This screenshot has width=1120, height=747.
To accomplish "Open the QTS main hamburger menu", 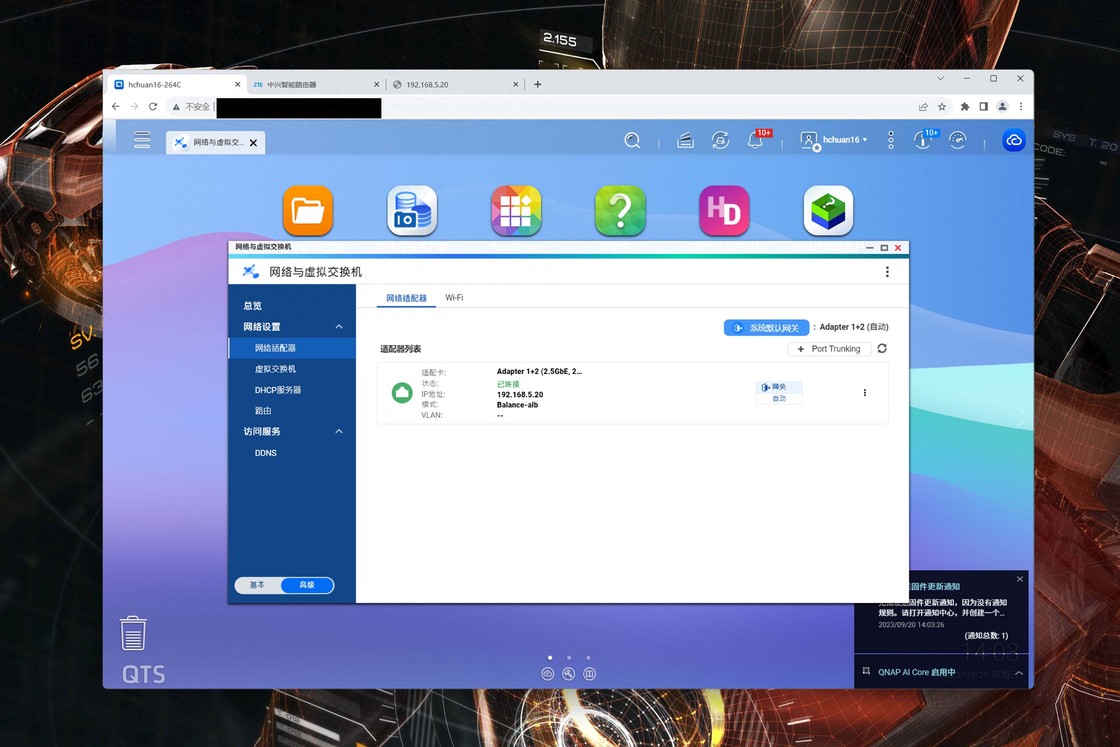I will [142, 140].
